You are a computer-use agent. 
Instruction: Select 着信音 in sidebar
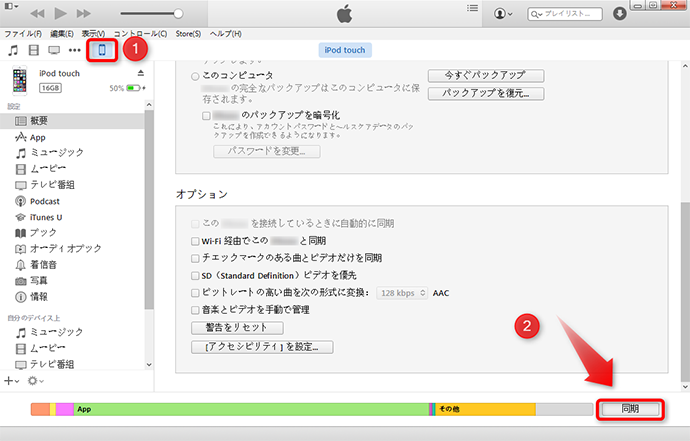tap(72, 265)
